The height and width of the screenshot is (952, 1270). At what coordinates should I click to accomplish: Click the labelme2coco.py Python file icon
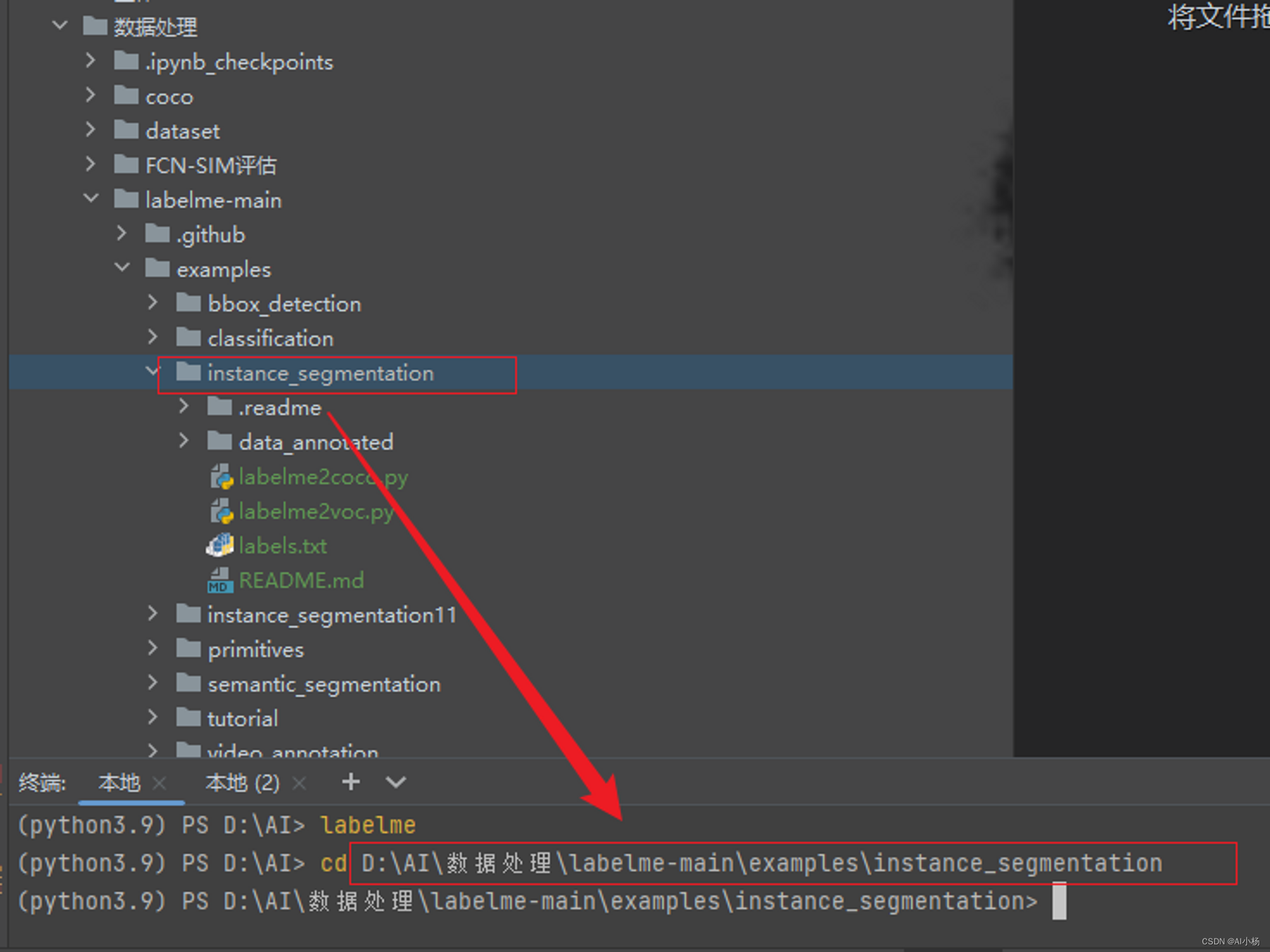pyautogui.click(x=221, y=476)
